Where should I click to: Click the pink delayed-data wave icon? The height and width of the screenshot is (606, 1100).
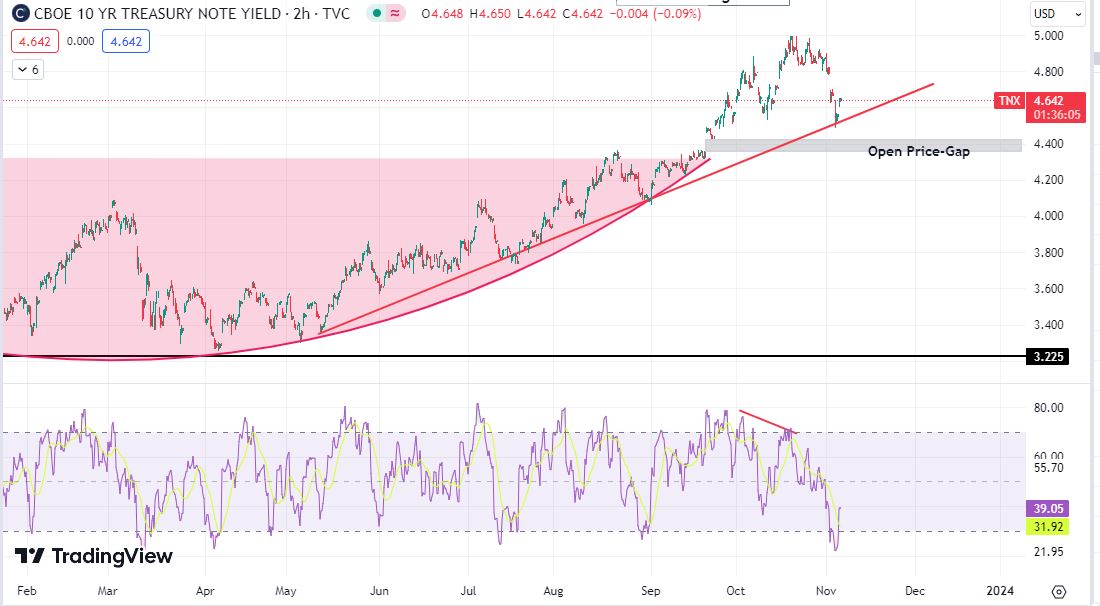coord(395,13)
